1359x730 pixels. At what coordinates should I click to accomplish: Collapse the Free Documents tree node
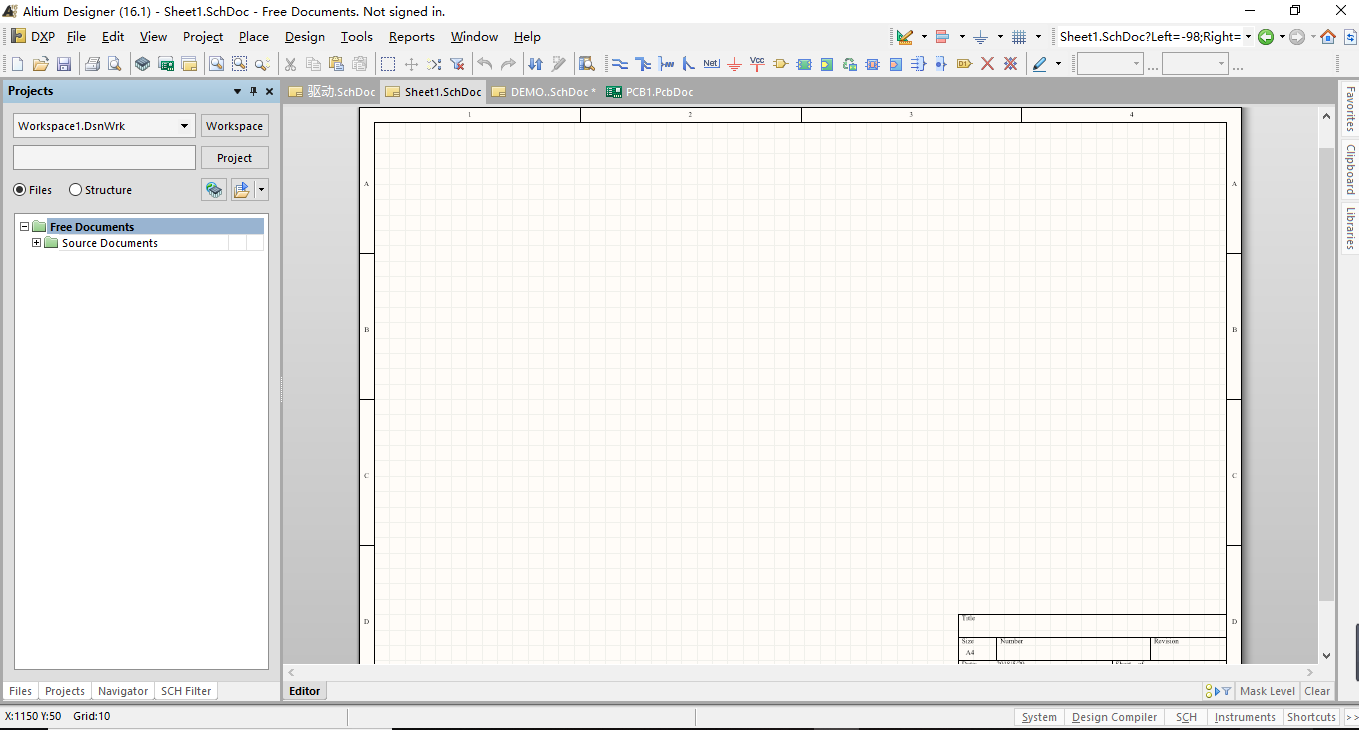[x=25, y=227]
